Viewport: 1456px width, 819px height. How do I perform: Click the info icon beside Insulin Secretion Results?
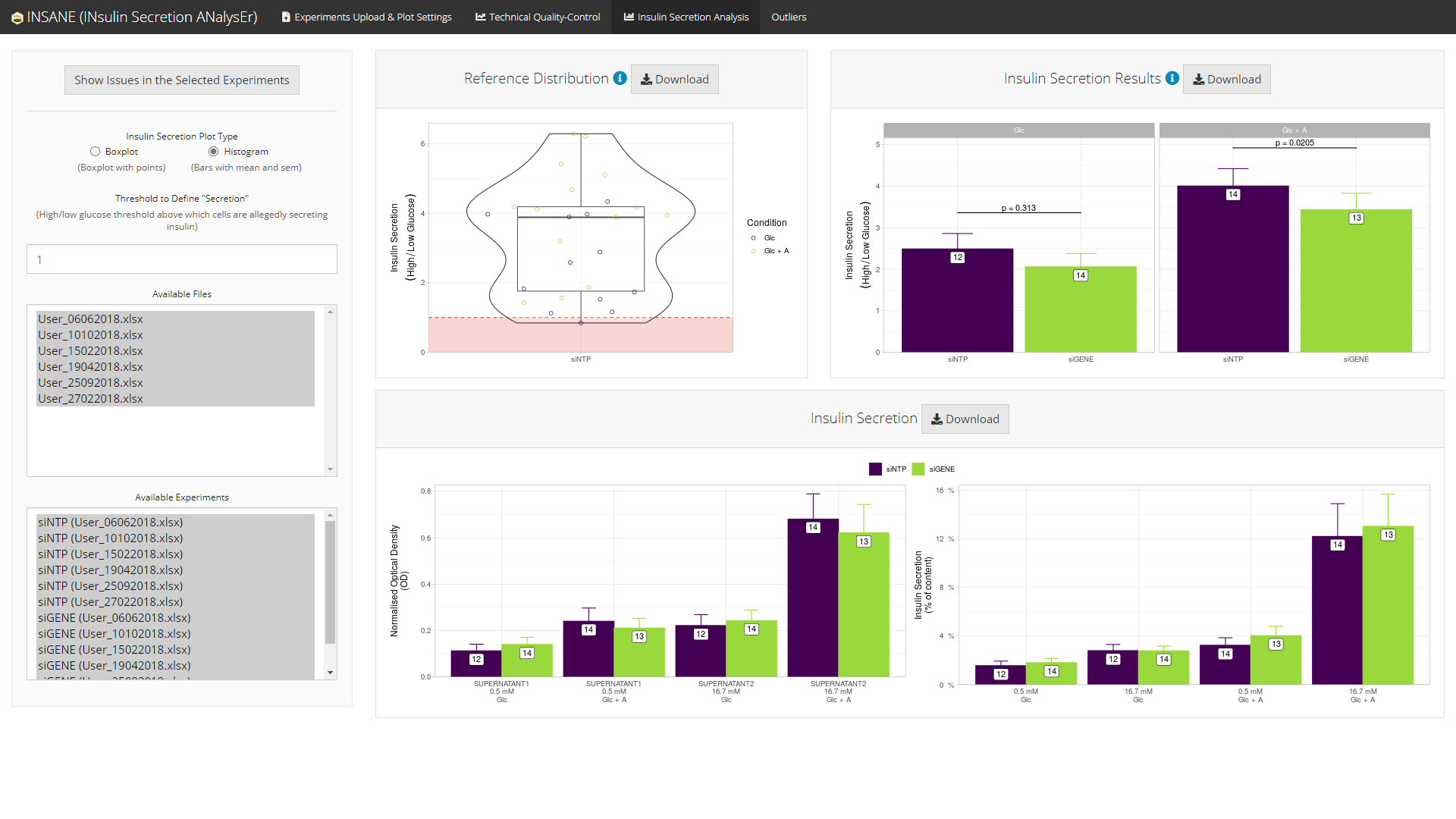coord(1172,78)
